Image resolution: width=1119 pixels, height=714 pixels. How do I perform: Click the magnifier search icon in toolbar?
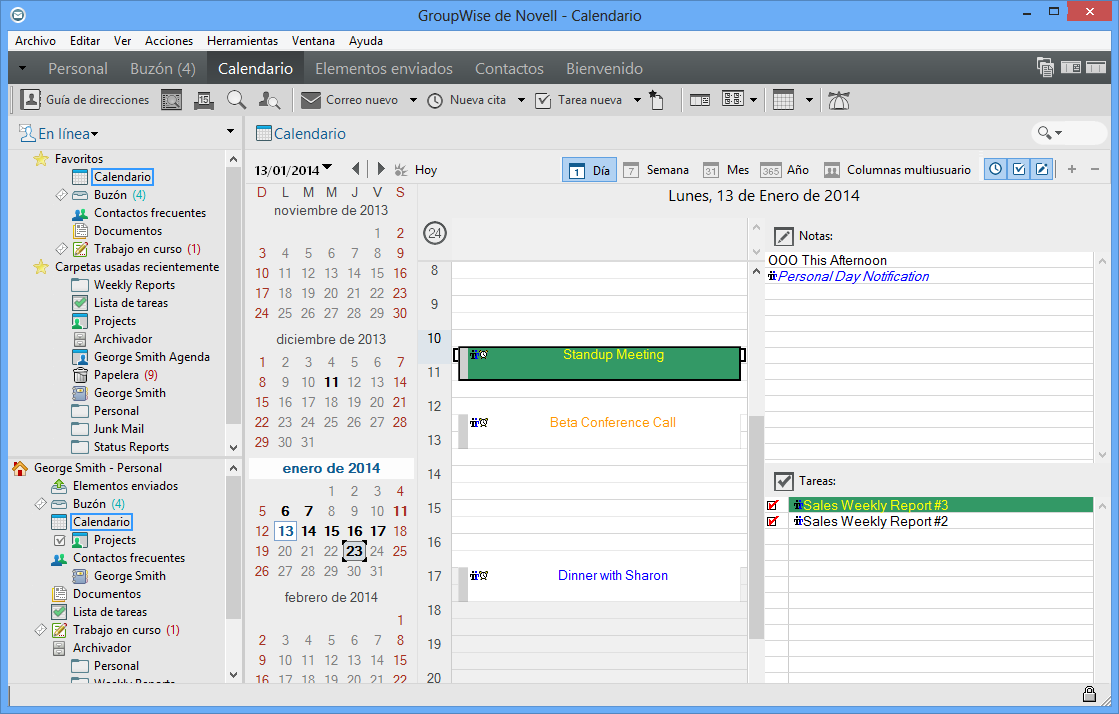click(x=236, y=100)
